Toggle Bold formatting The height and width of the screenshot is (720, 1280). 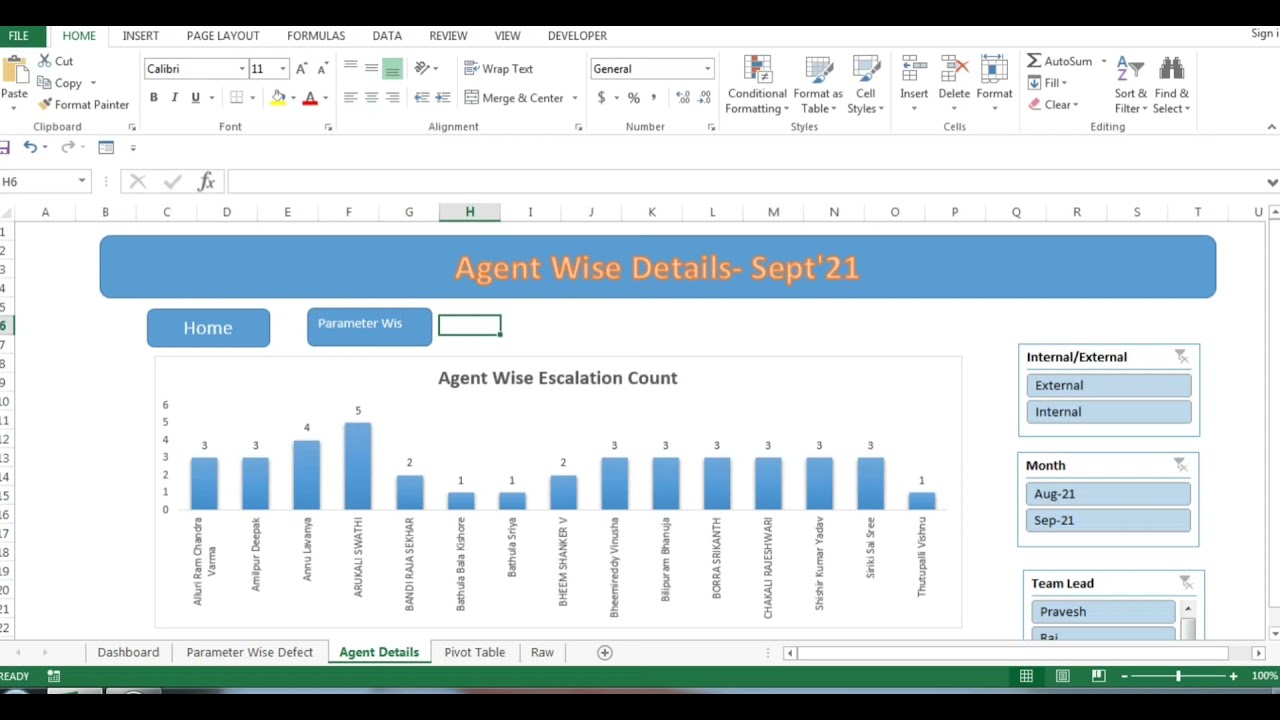click(153, 97)
